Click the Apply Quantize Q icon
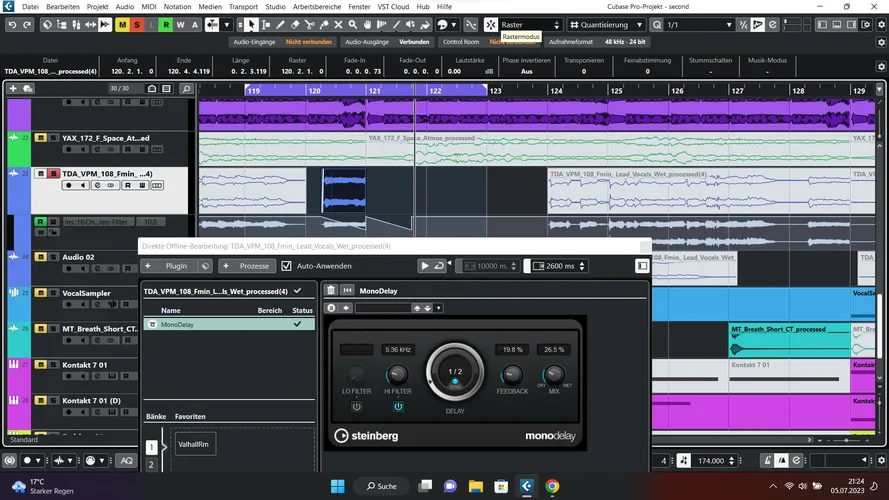The height and width of the screenshot is (500, 889). tap(657, 25)
